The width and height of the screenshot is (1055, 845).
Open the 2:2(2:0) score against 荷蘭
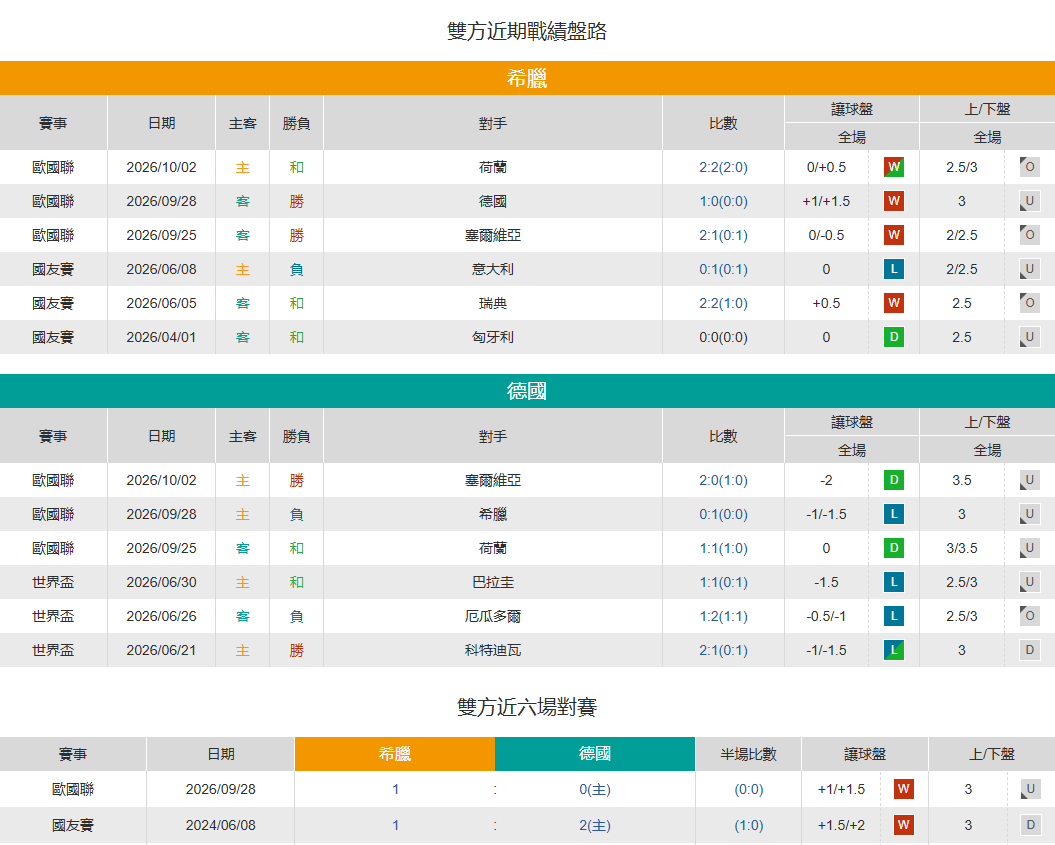(x=723, y=168)
